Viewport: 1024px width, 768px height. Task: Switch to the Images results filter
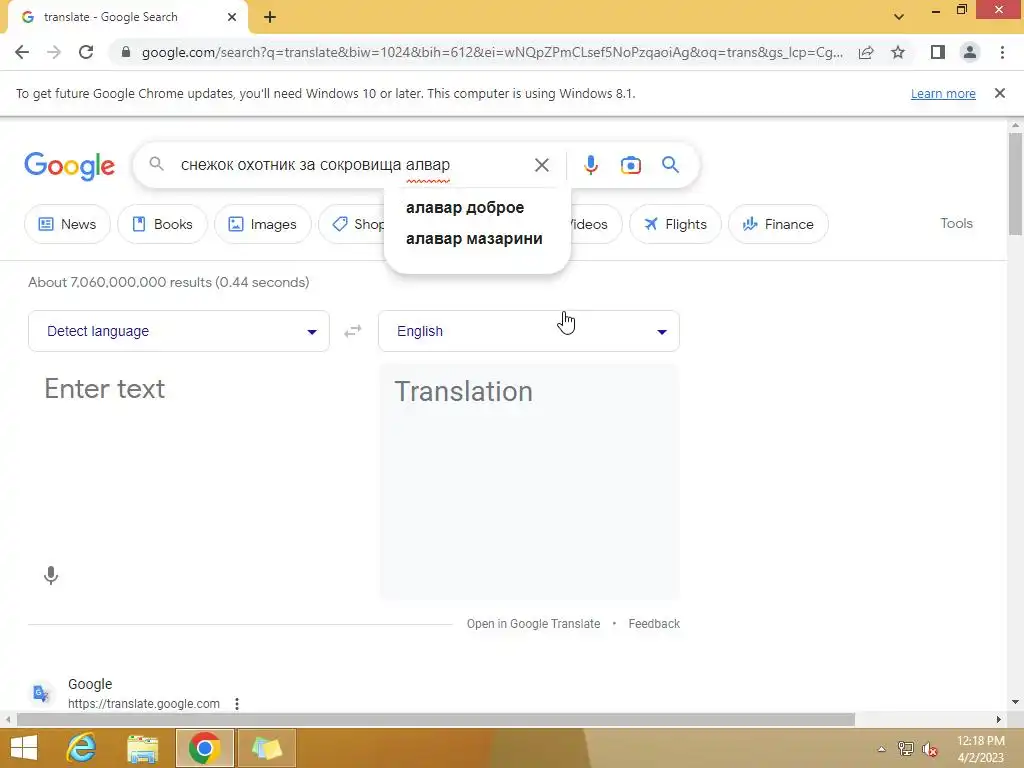pyautogui.click(x=263, y=224)
